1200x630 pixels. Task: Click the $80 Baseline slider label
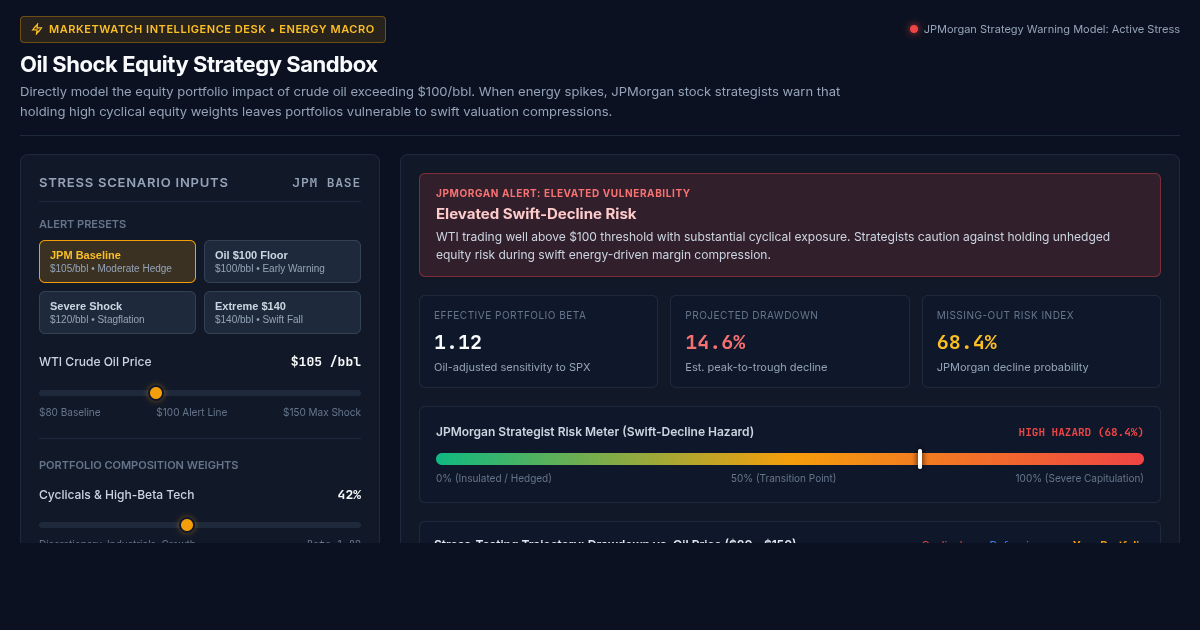70,412
